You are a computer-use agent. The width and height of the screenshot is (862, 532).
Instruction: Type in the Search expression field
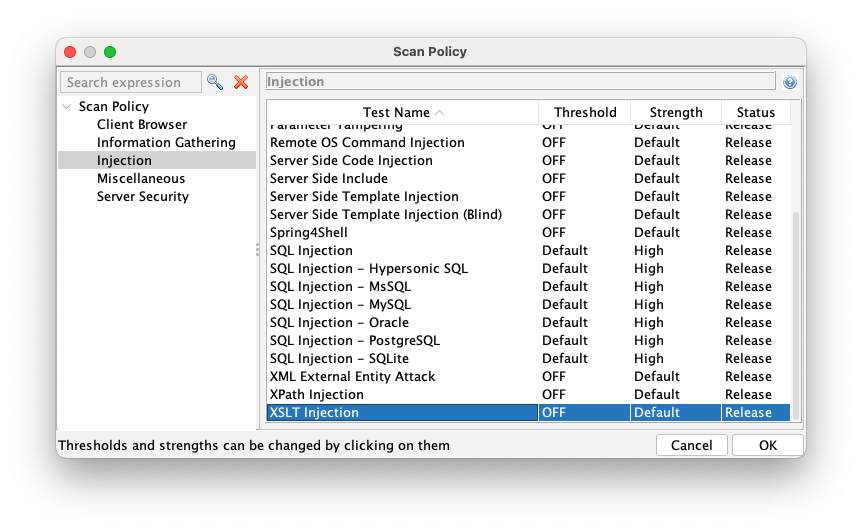tap(129, 82)
